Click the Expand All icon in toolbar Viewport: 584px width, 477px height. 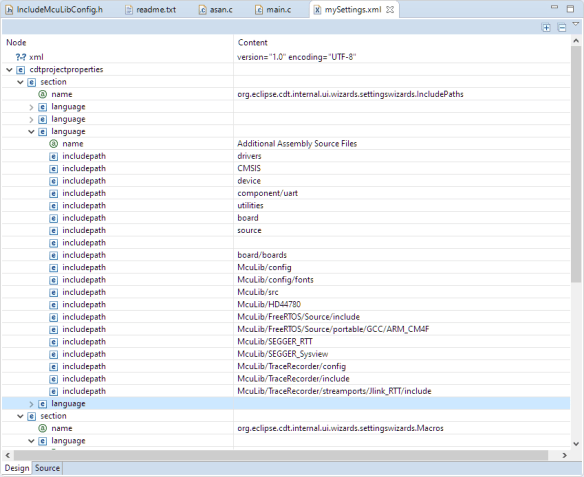pyautogui.click(x=546, y=28)
